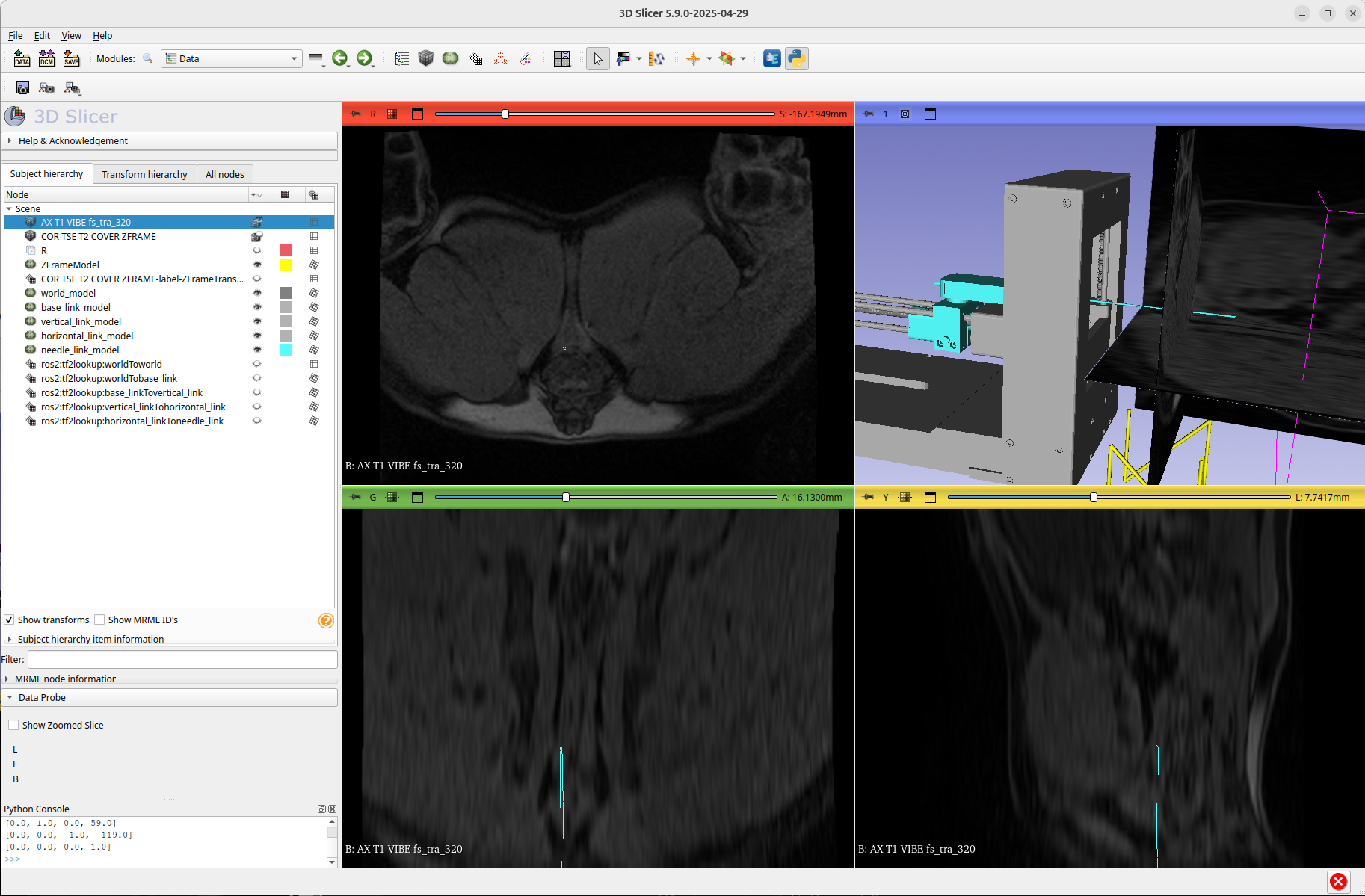
Task: Click the link/slice visibility icon in green view bar
Action: [x=392, y=498]
